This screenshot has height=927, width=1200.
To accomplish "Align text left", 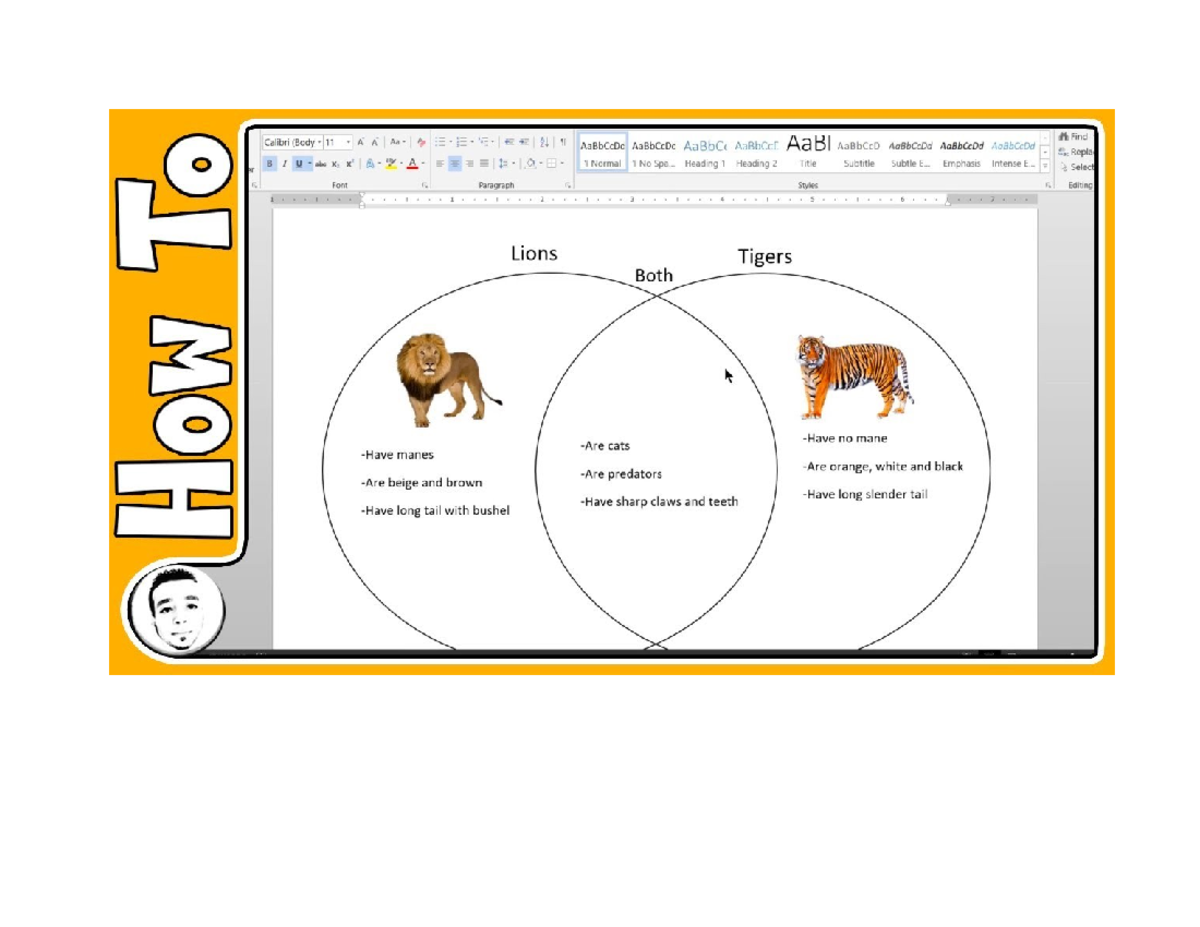I will tap(440, 163).
